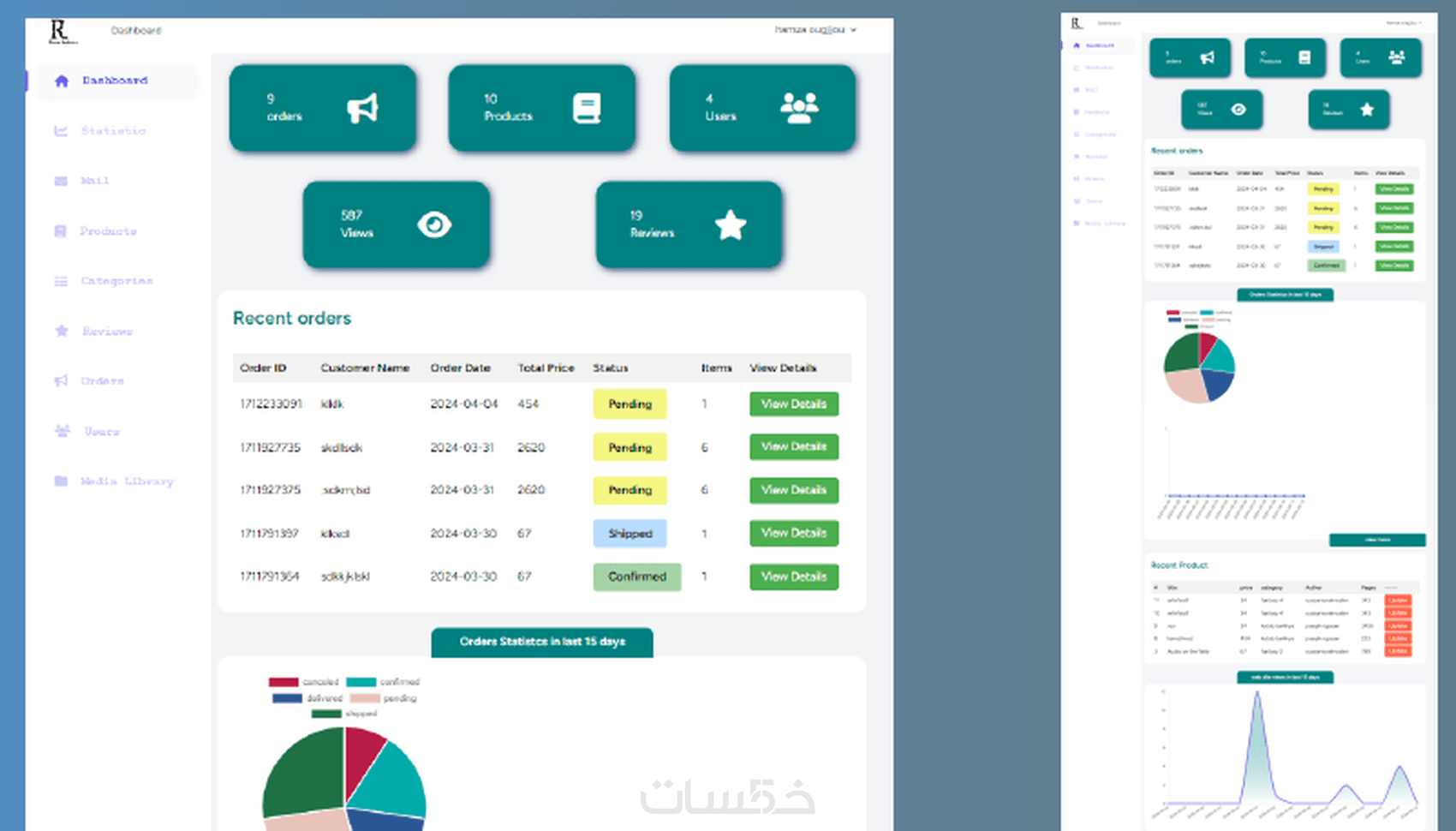View details for order 1711791397
Image resolution: width=1456 pixels, height=831 pixels.
click(794, 533)
